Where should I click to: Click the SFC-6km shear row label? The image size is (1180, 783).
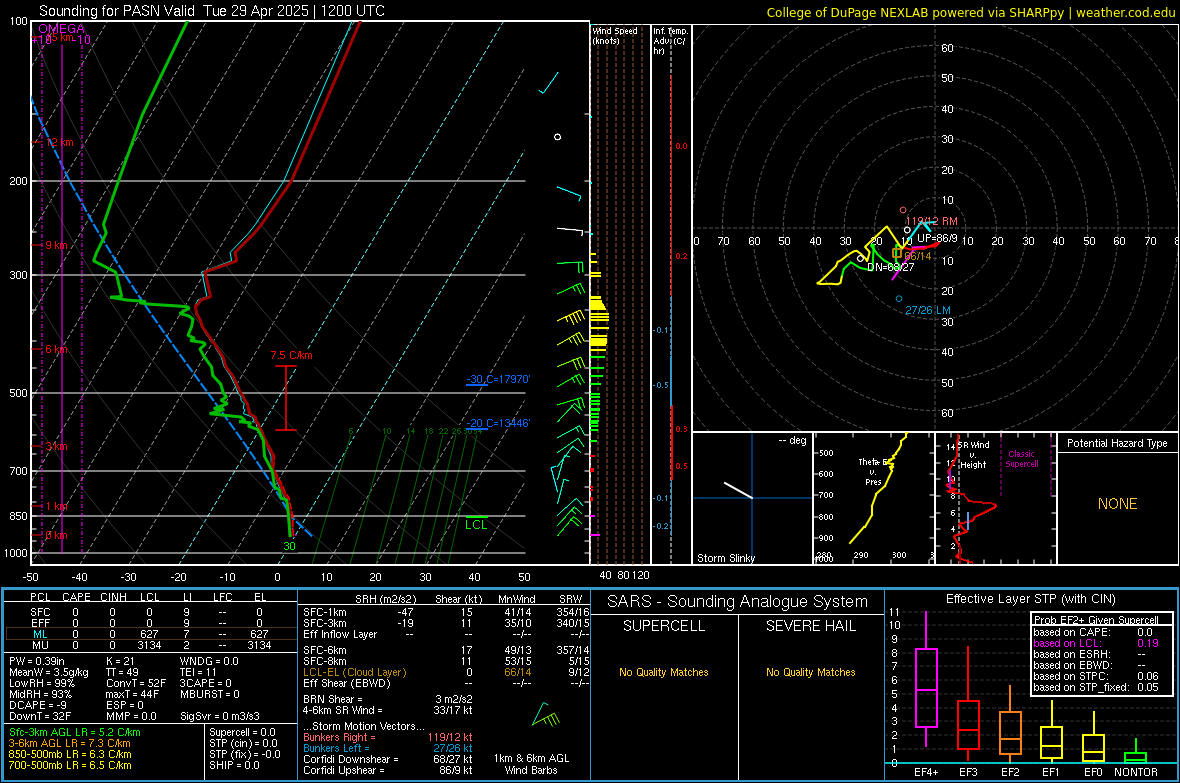click(325, 650)
